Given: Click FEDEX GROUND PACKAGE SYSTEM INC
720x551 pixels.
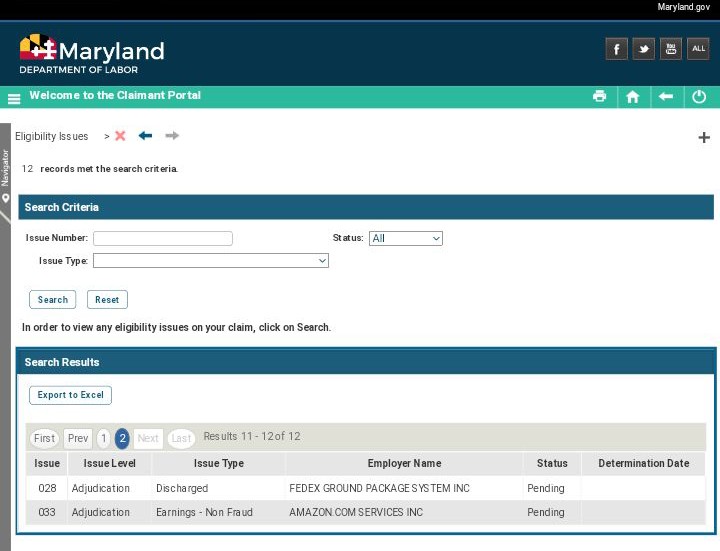Looking at the screenshot, I should click(379, 488).
